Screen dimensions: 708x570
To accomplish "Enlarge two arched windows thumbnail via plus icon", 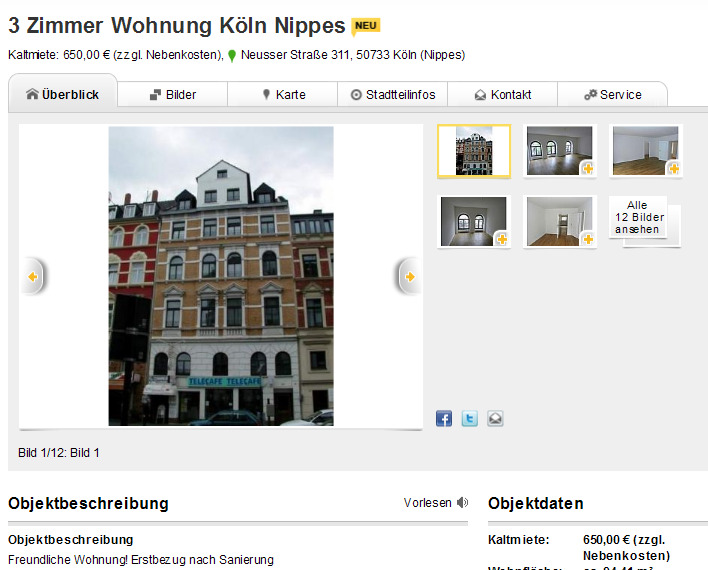I will point(502,239).
